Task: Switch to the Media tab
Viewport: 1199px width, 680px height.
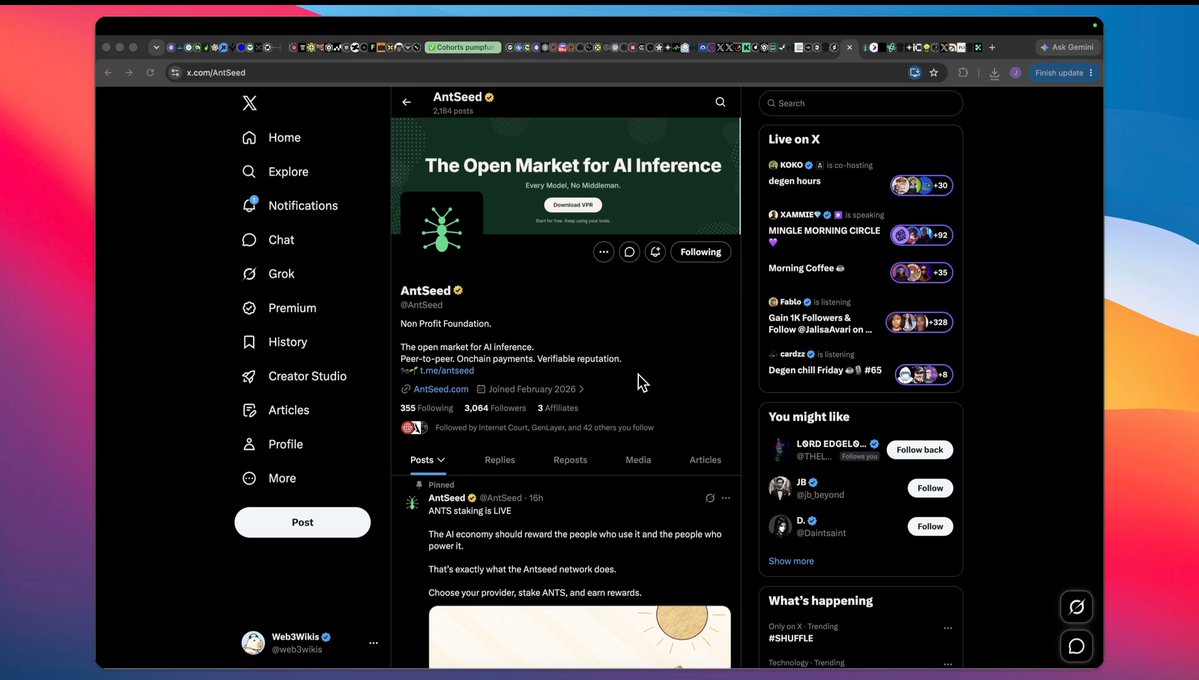Action: [x=638, y=460]
